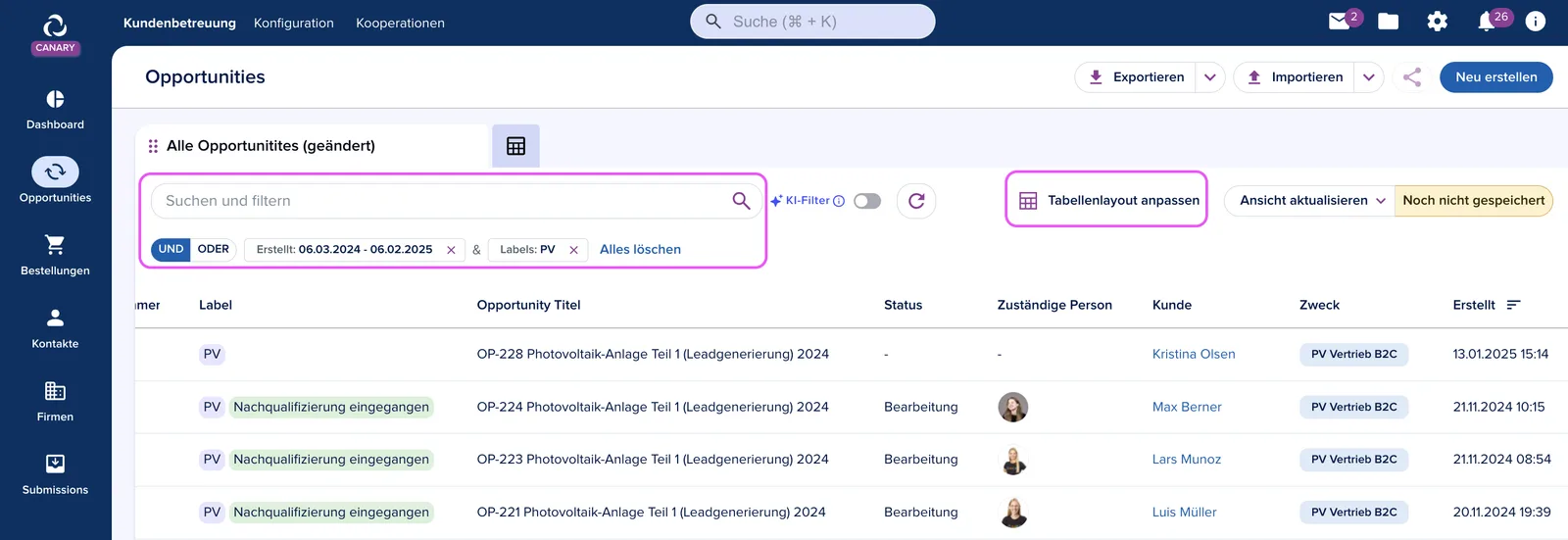Open the Ansicht aktualisieren dropdown
Screen dimensions: 1568x540
(1310, 201)
